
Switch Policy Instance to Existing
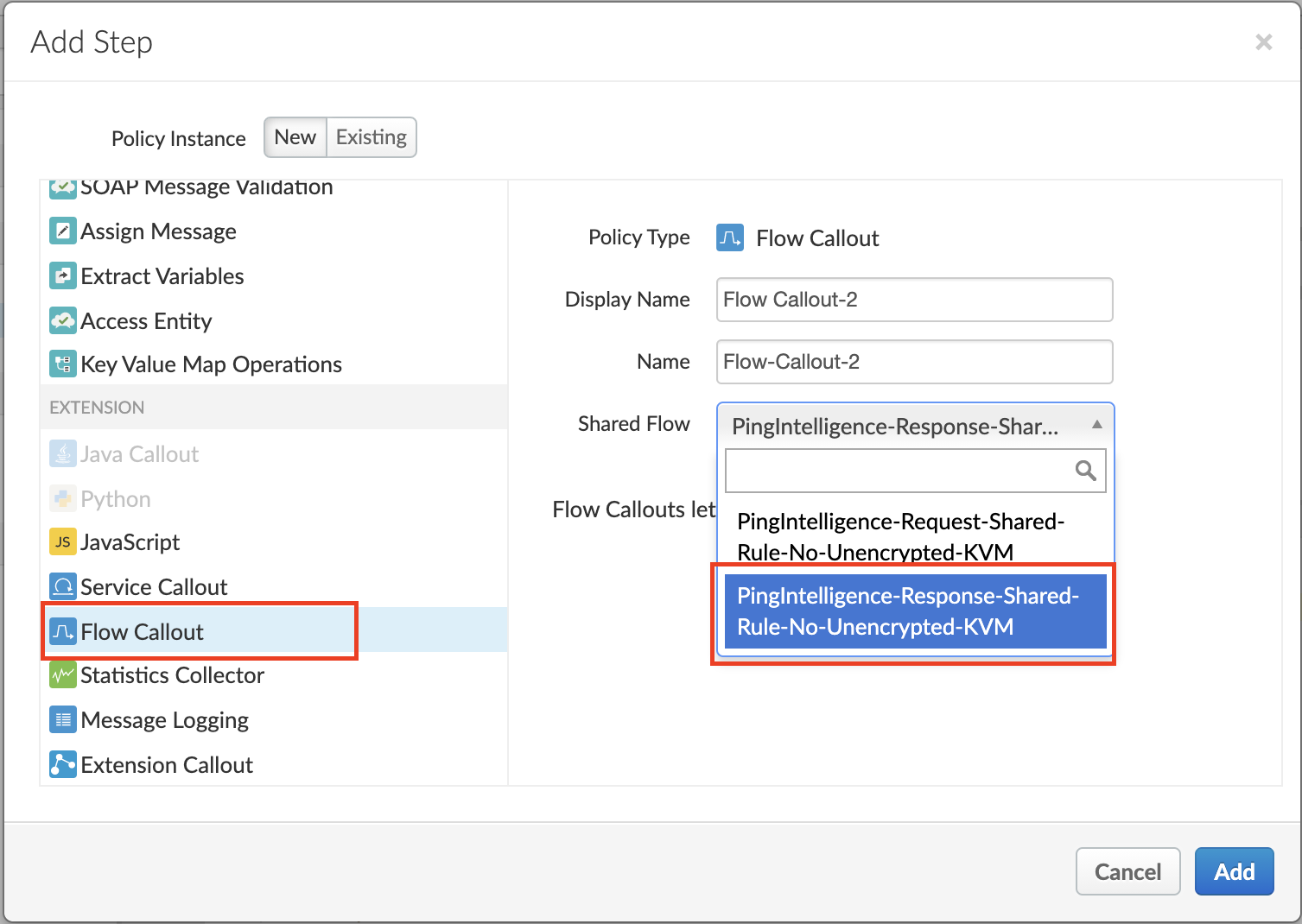(x=371, y=137)
